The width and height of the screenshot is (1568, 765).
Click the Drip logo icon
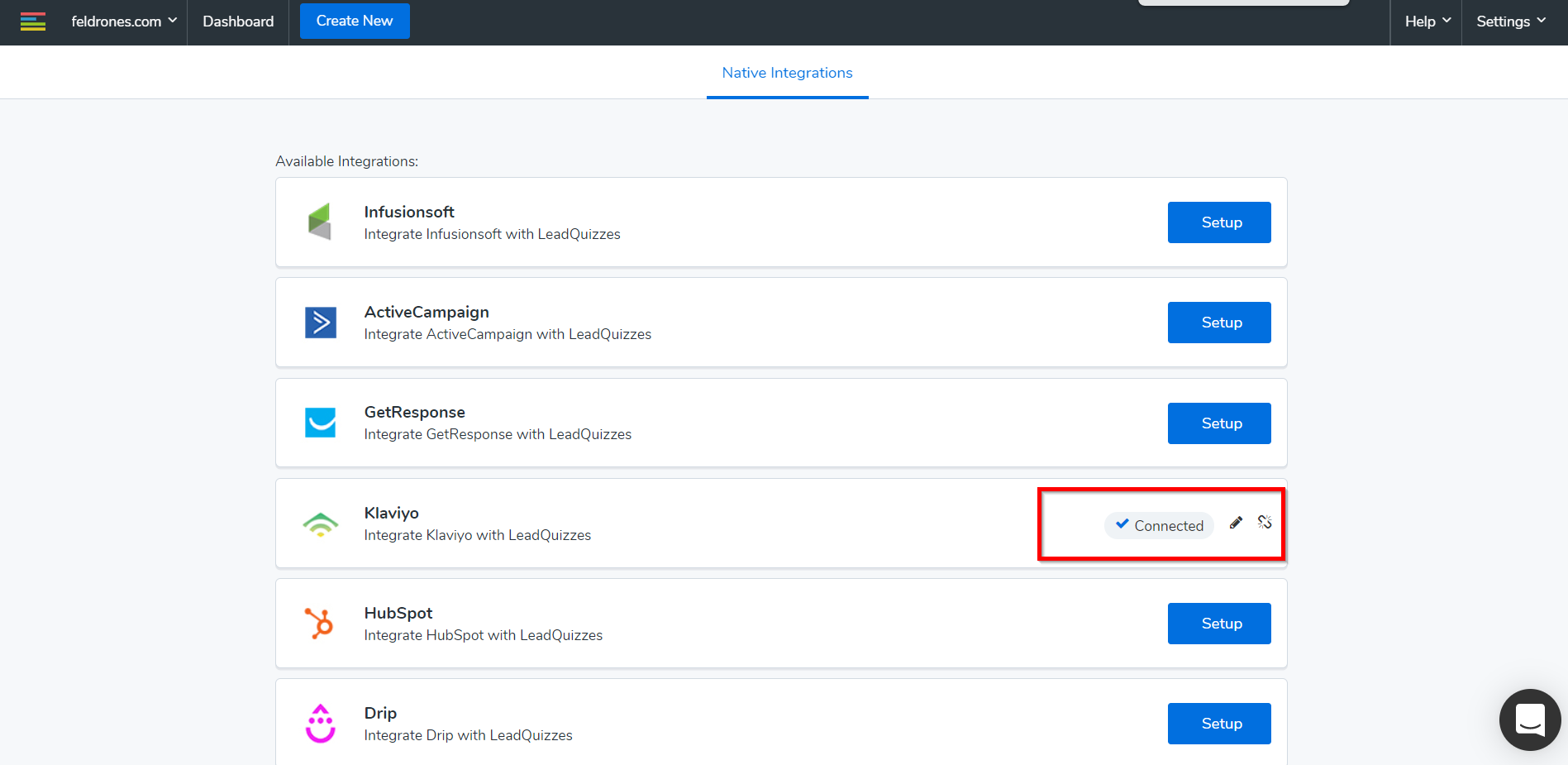[321, 724]
